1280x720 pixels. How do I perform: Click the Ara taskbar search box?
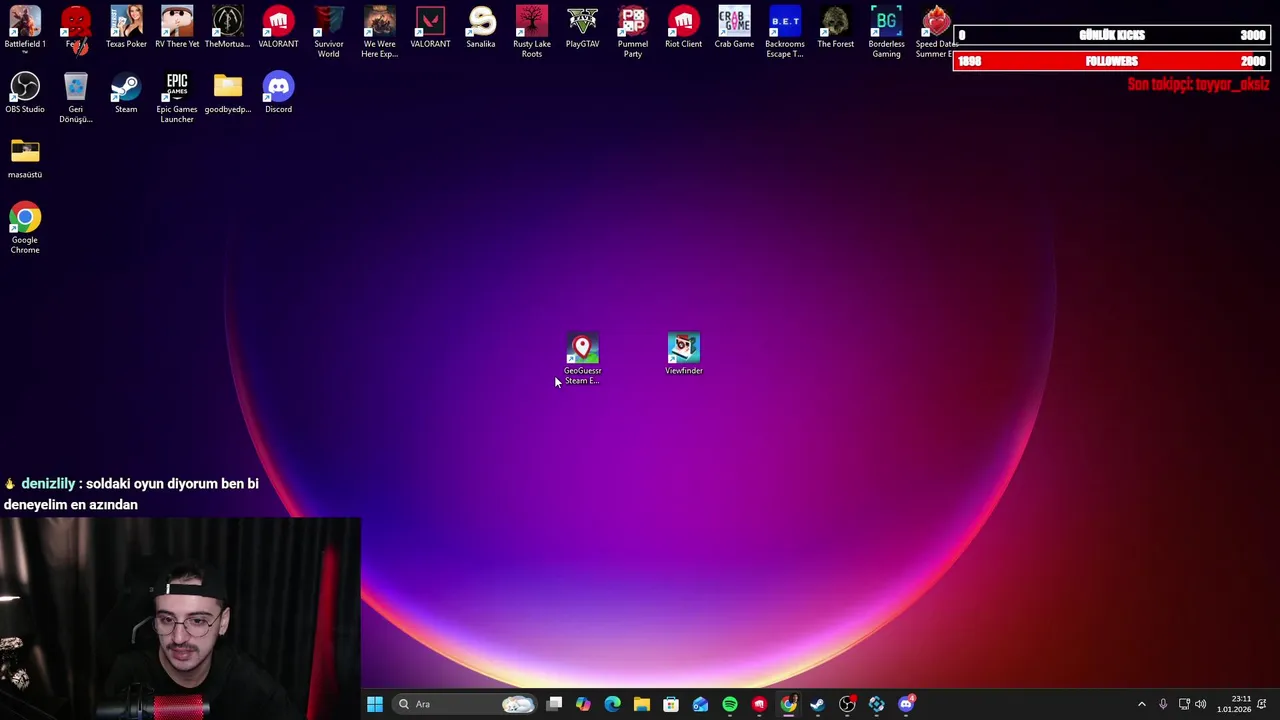464,704
